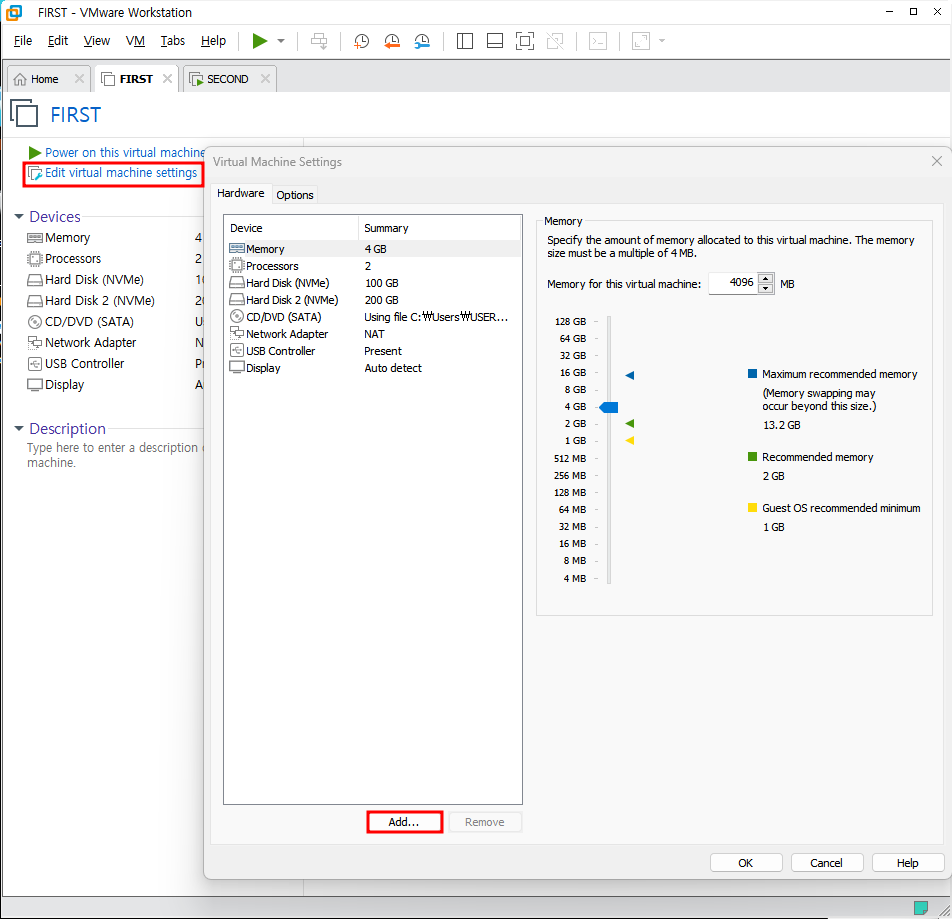Select Processors row in hardware list
952x919 pixels.
(373, 266)
